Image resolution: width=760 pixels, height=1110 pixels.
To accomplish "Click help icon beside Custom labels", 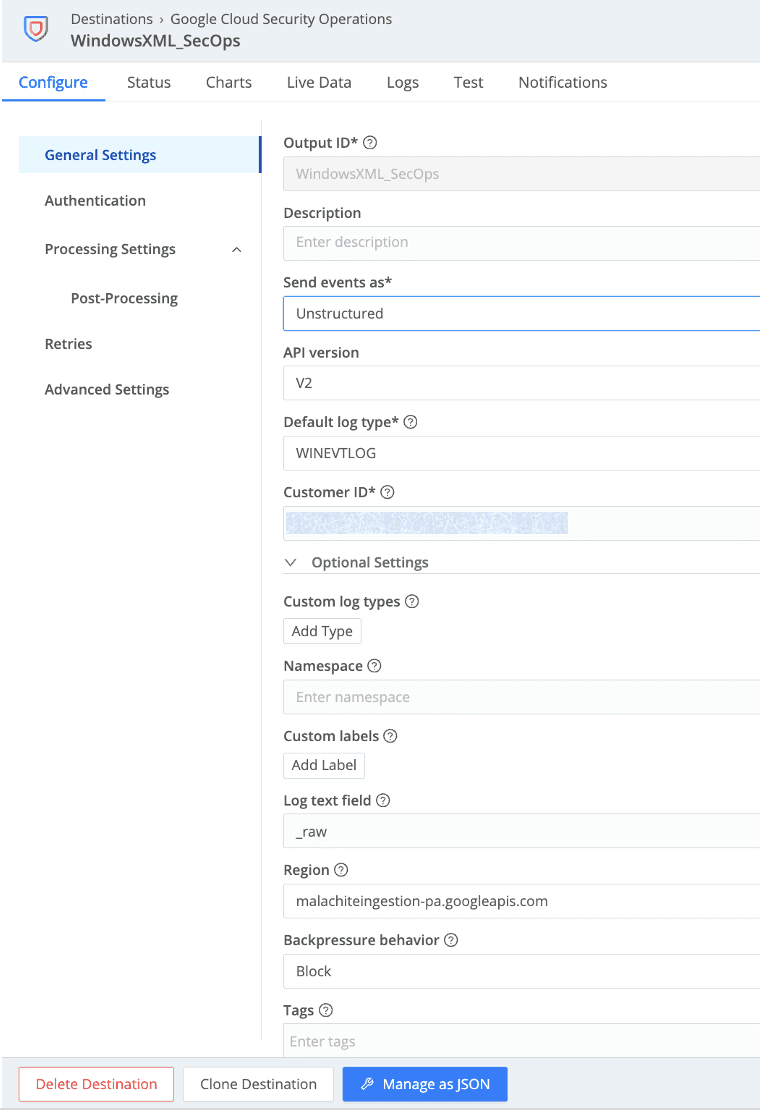I will point(391,736).
